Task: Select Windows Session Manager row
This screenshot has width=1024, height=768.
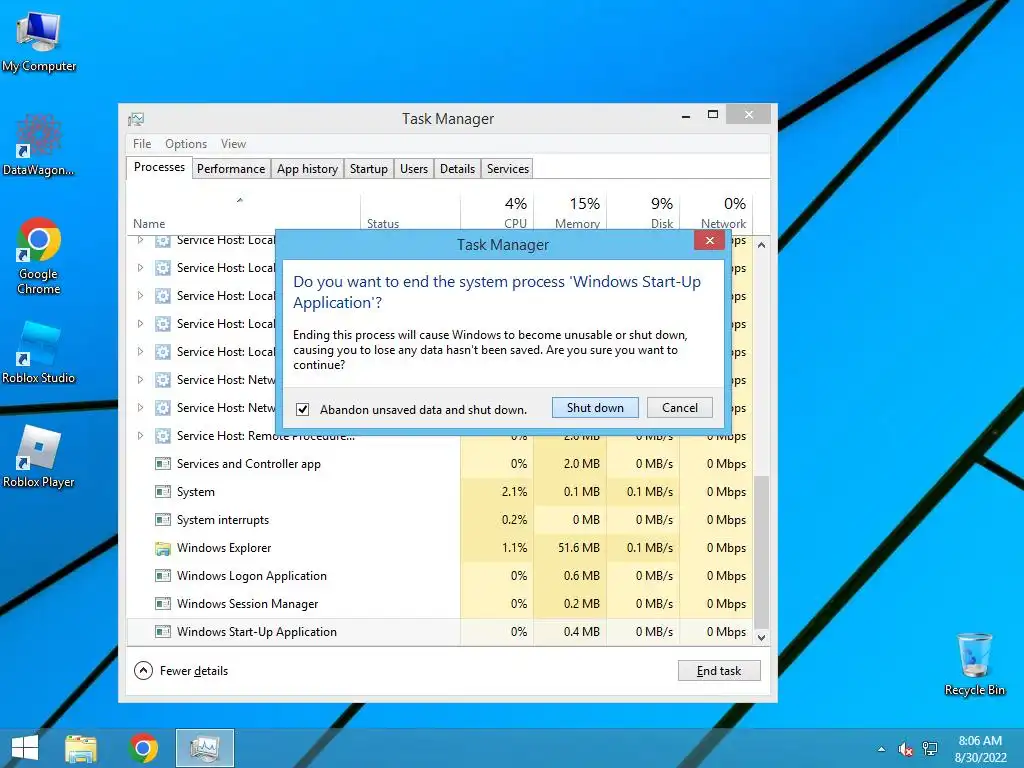Action: coord(440,604)
